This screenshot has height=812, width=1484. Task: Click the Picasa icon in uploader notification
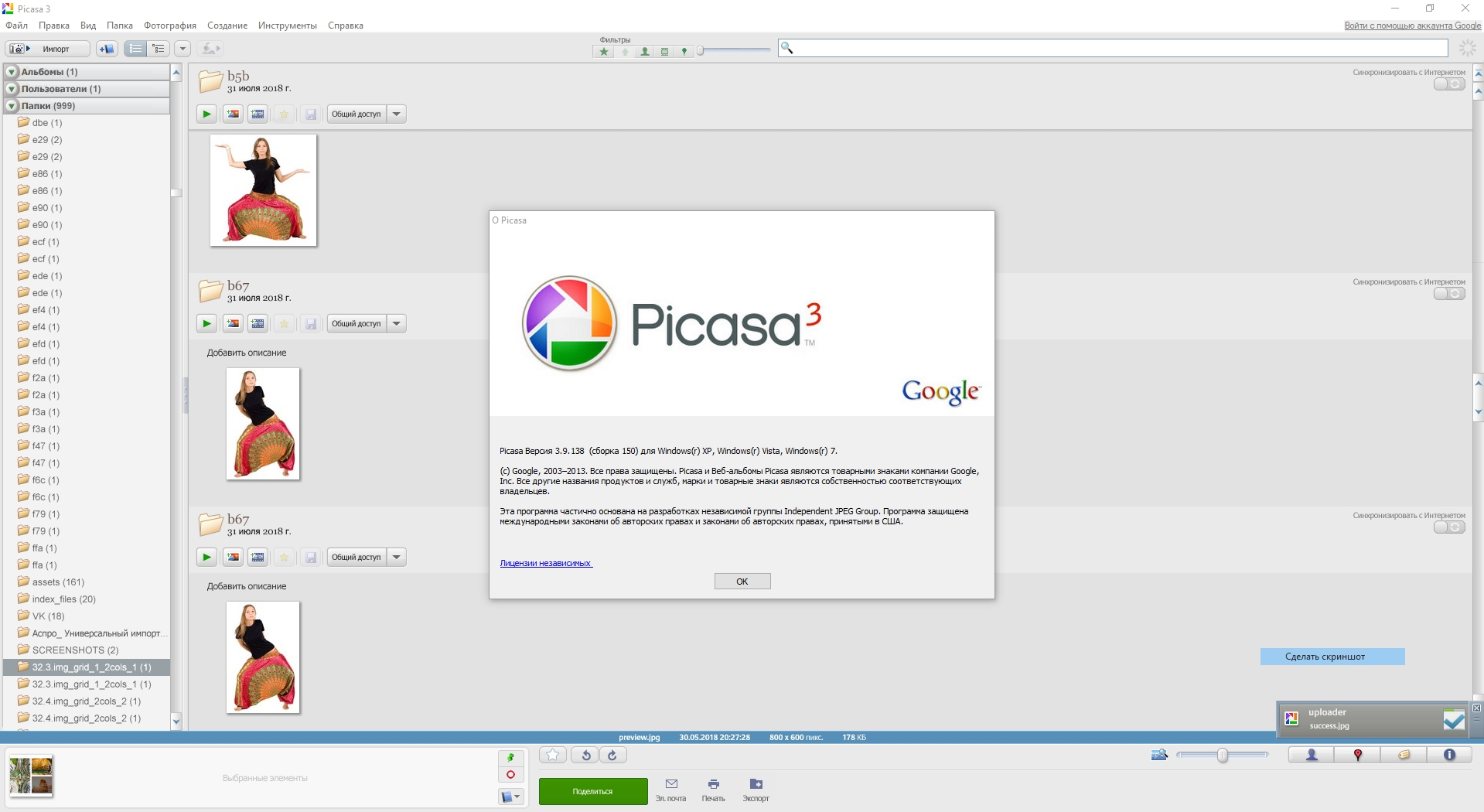point(1291,719)
